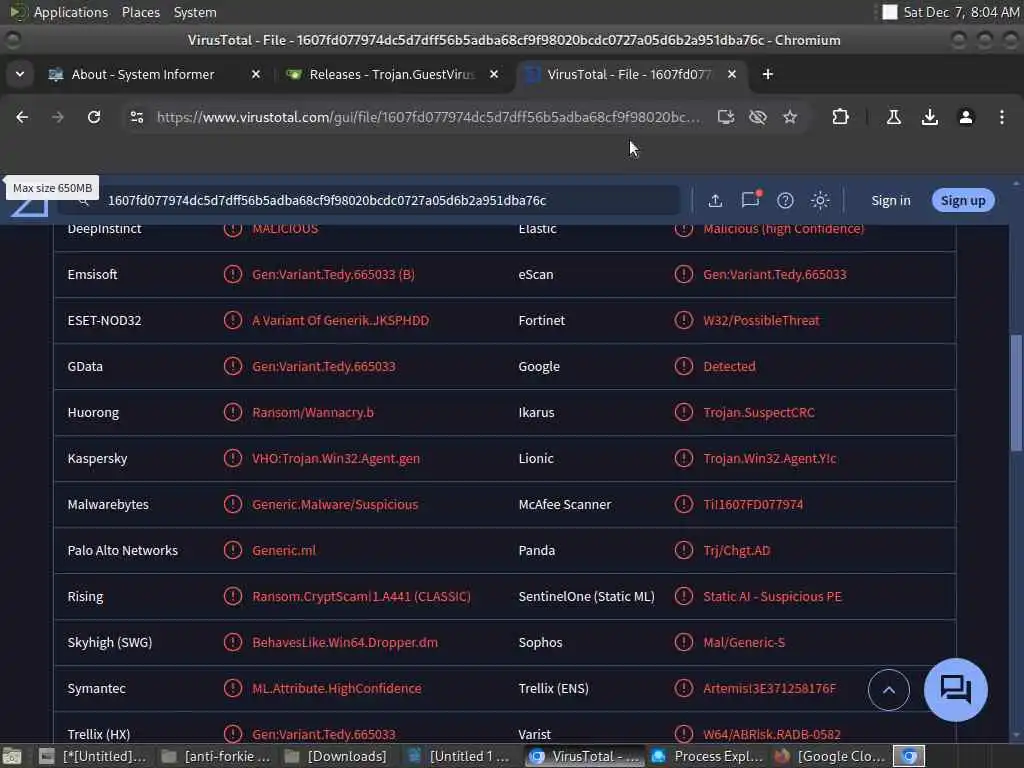Screen dimensions: 1024x768
Task: Select BehavesLike.Win64.Dropper.dm detection text
Action: 345,642
